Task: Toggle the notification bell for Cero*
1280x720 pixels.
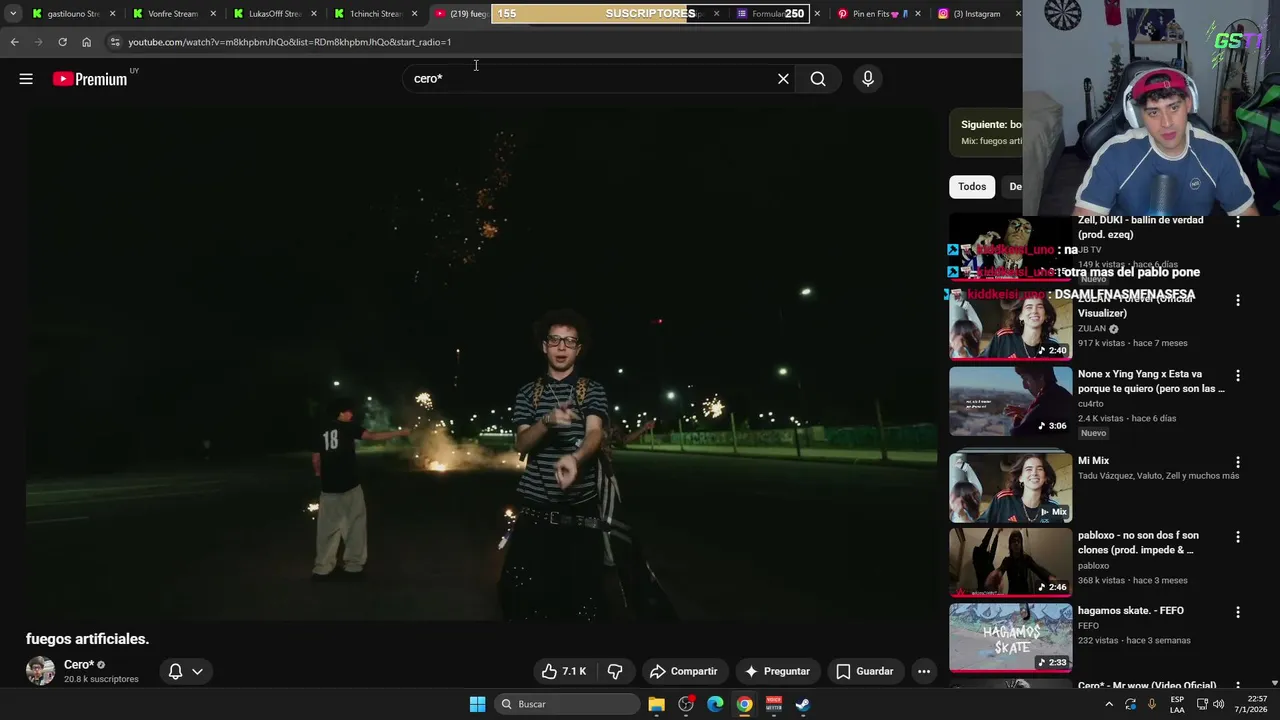Action: 175,671
